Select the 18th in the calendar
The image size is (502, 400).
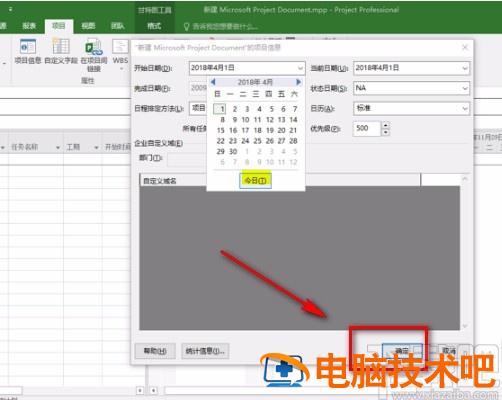258,130
